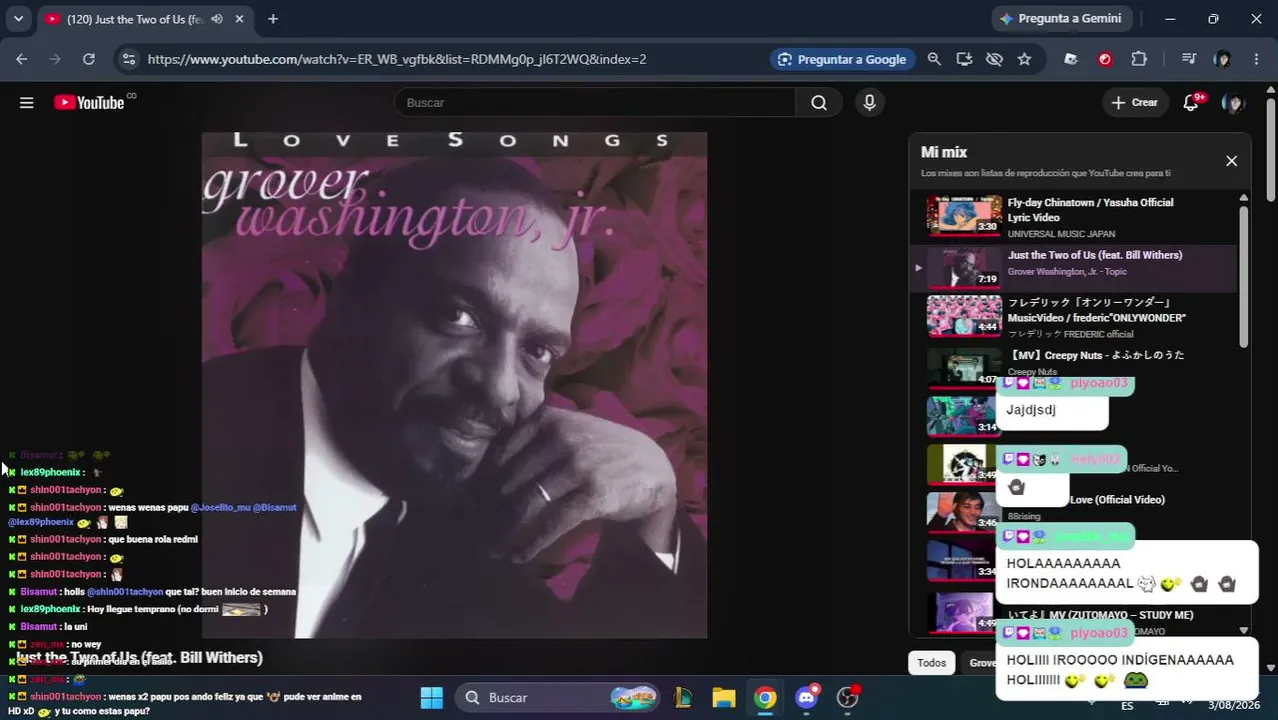Open the YouTube notifications bell
Image resolution: width=1278 pixels, height=720 pixels.
tap(1191, 102)
